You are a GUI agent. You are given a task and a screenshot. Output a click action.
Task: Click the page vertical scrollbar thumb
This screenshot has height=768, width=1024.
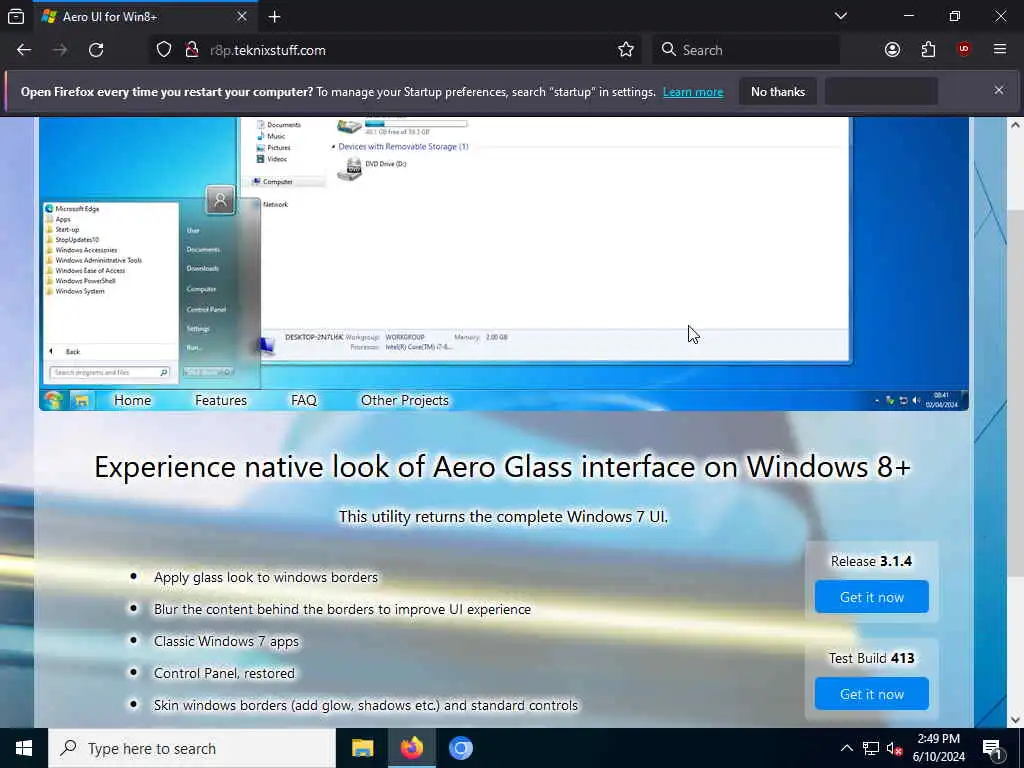tap(1015, 392)
